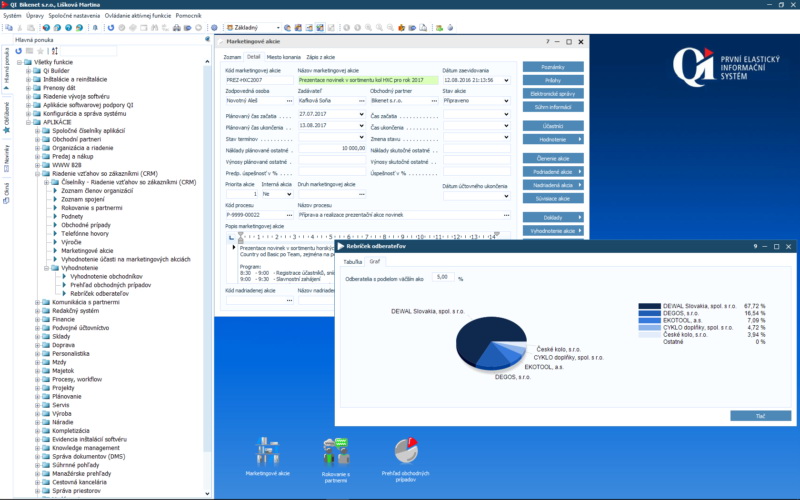Open Marketingové akcie in the tree

tap(87, 251)
